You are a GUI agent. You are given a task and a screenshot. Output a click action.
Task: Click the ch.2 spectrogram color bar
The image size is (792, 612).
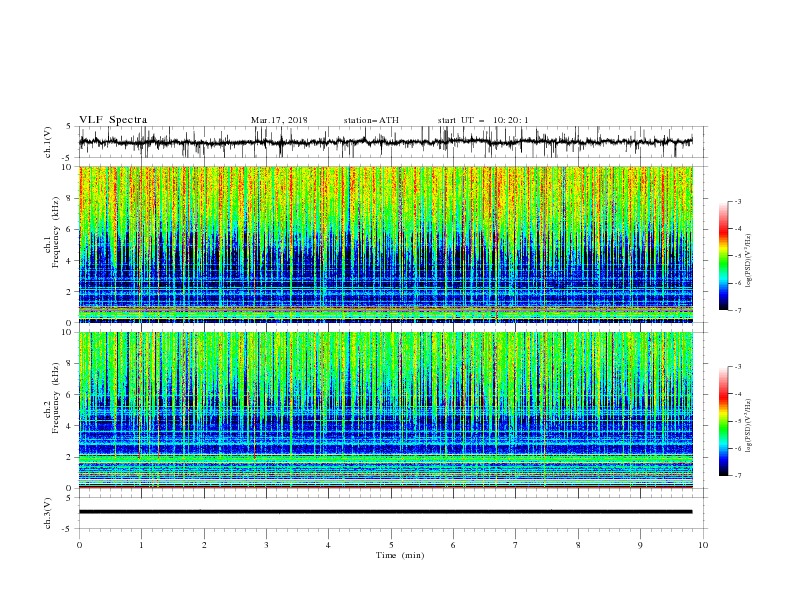coord(724,421)
